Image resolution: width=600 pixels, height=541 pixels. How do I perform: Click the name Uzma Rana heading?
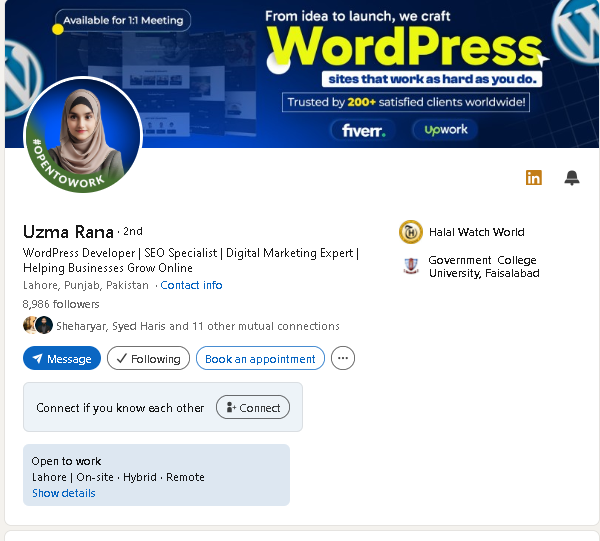click(68, 232)
